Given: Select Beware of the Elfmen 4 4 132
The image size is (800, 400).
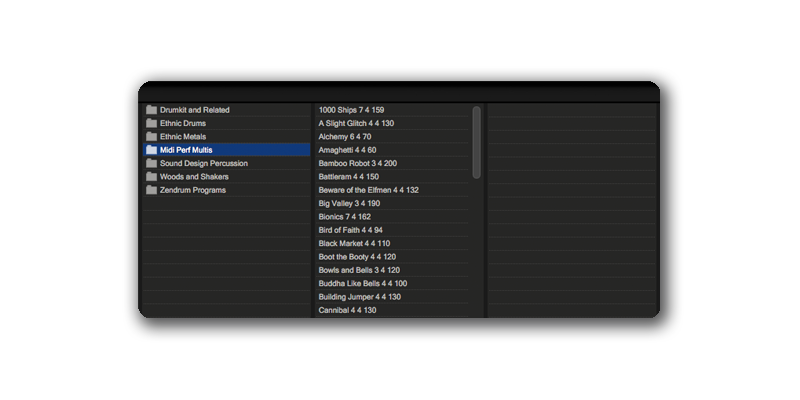Looking at the screenshot, I should pyautogui.click(x=368, y=190).
